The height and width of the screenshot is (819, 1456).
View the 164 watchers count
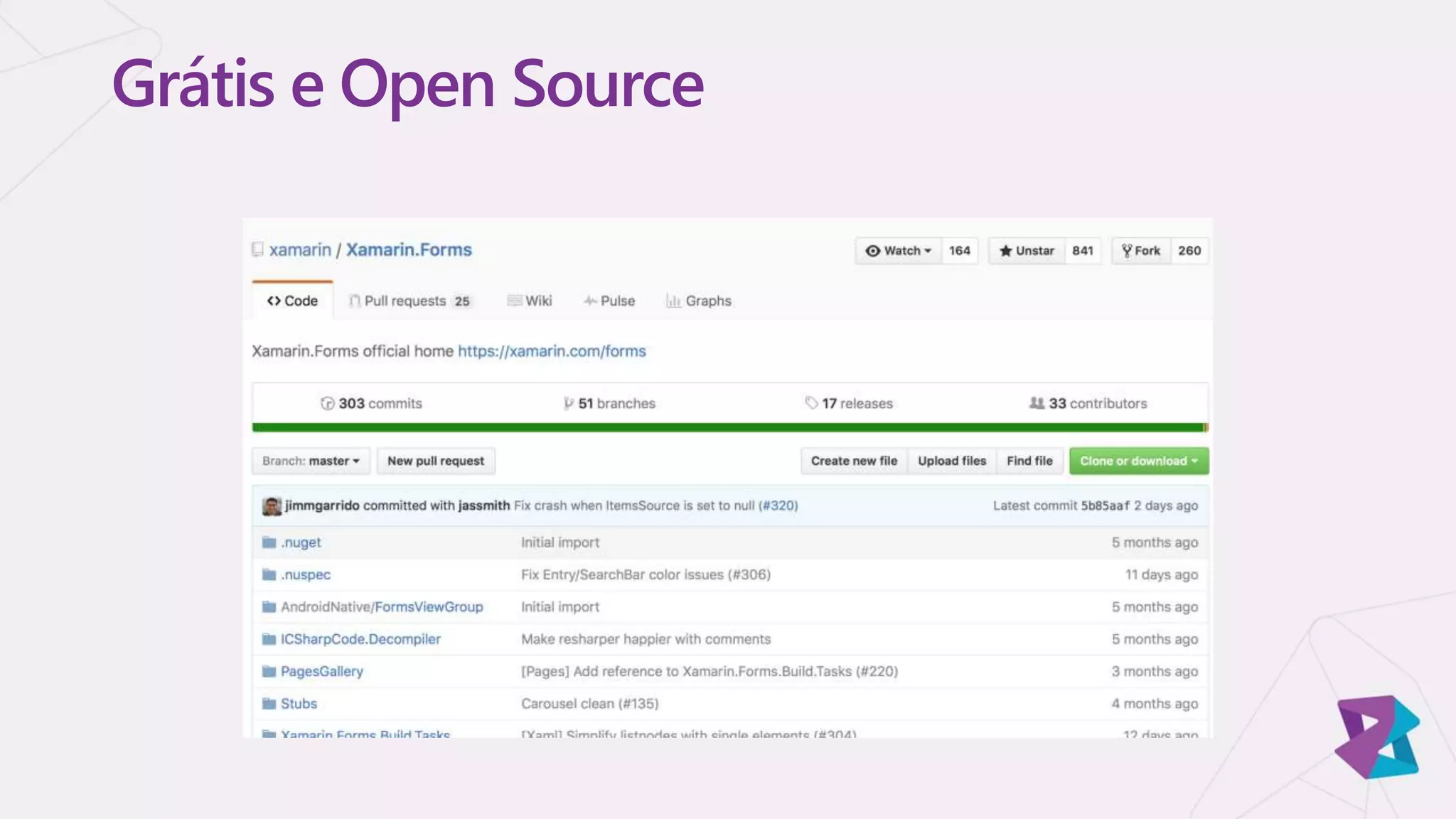[960, 251]
